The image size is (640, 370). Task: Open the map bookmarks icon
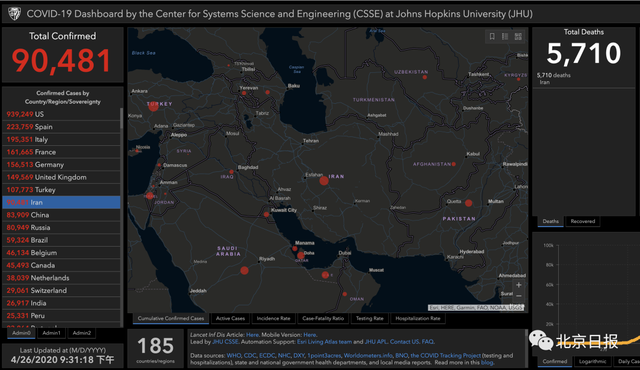(492, 37)
